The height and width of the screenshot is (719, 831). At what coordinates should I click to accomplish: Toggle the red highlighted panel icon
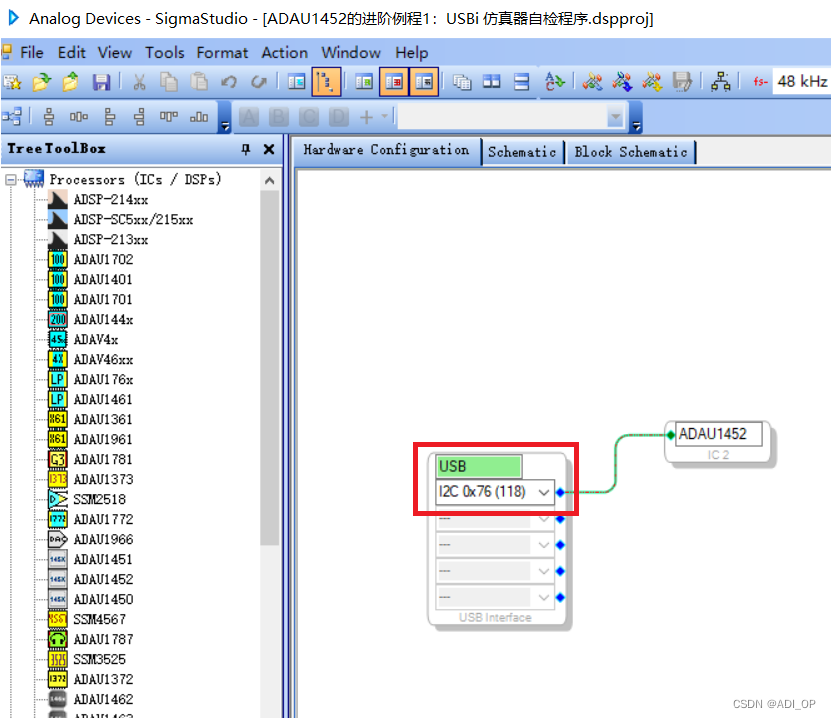tap(393, 82)
